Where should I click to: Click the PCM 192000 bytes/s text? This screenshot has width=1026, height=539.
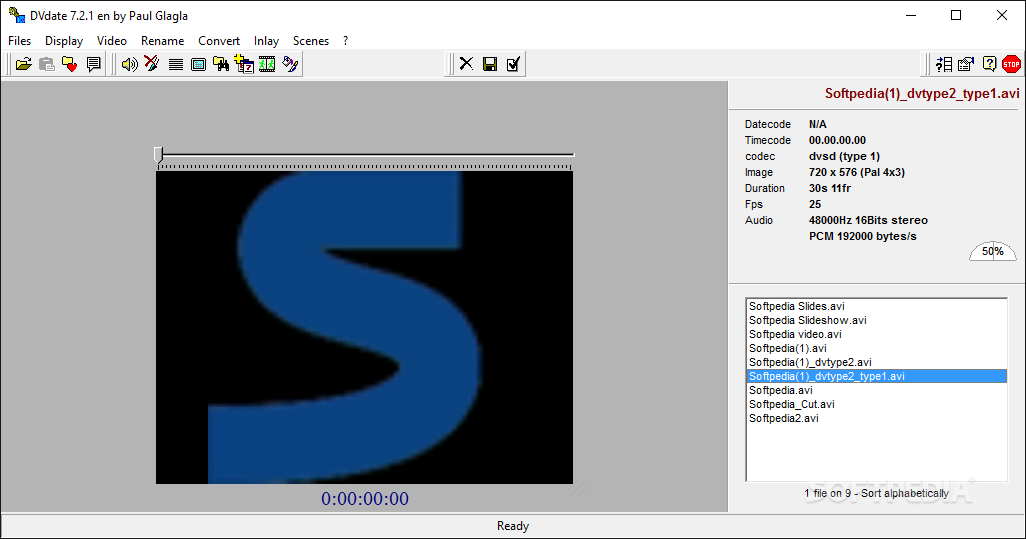[x=862, y=236]
